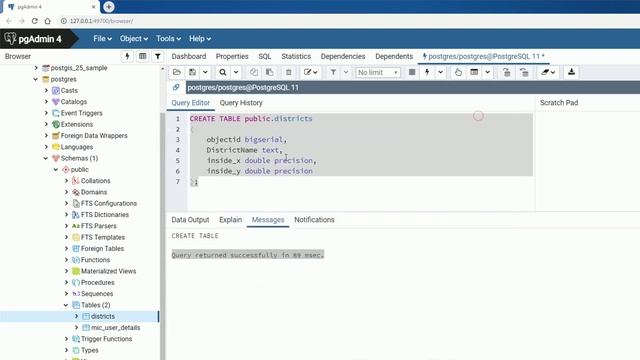Switch to the Notifications tab
This screenshot has height=360, width=640.
pos(314,220)
